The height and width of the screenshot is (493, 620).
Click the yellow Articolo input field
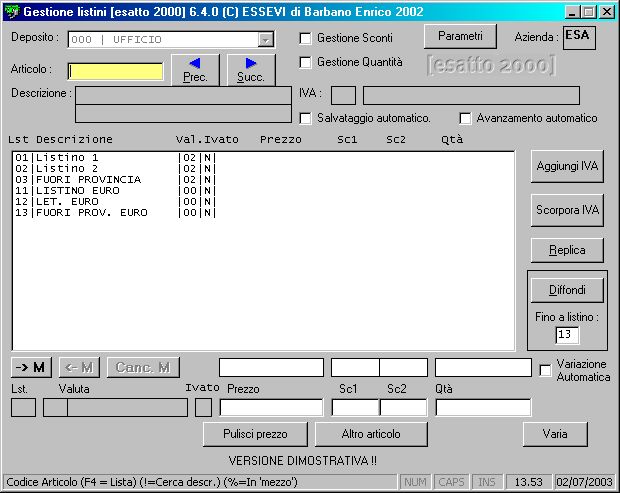116,71
